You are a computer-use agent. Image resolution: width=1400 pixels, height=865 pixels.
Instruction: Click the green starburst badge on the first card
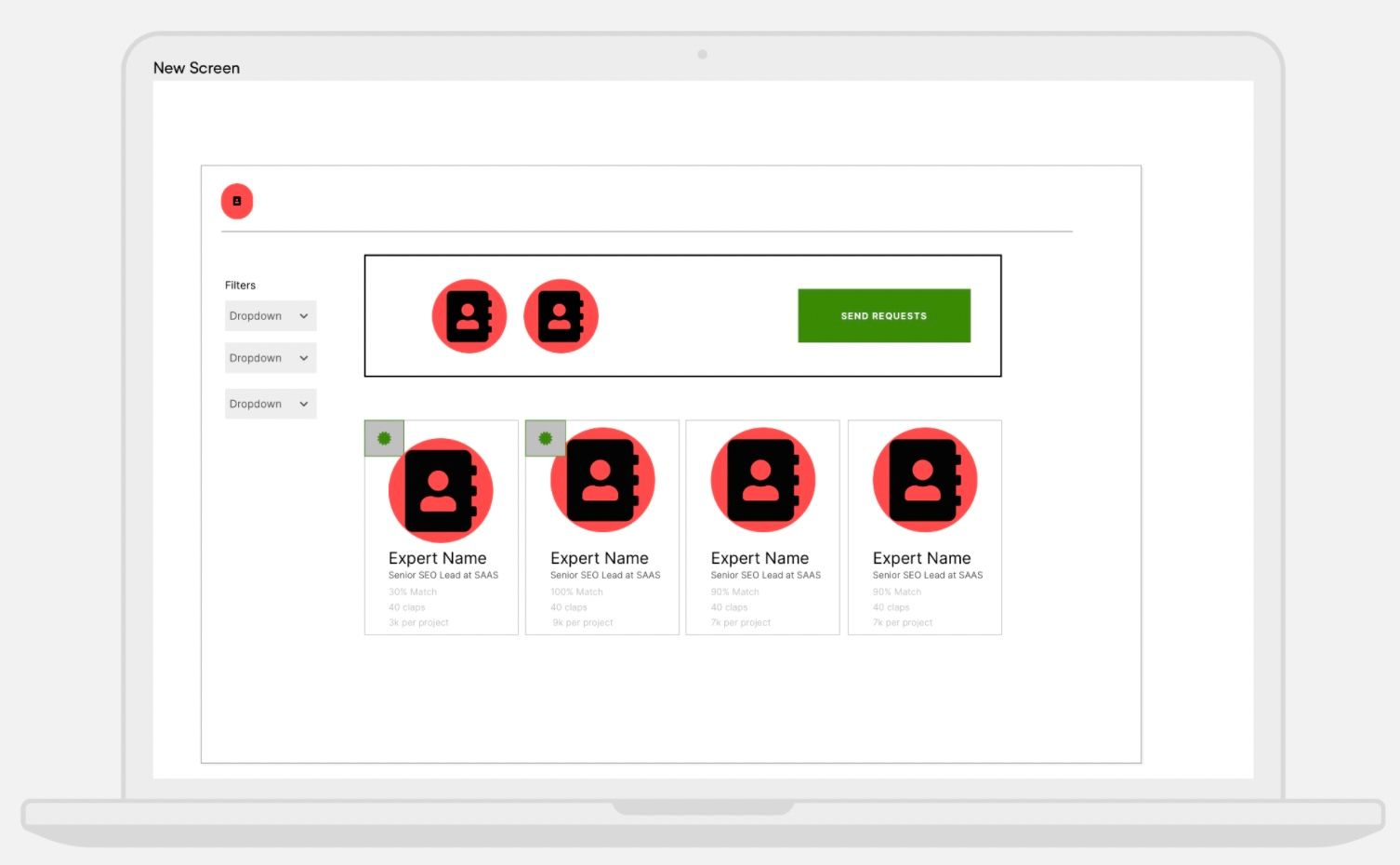point(383,437)
